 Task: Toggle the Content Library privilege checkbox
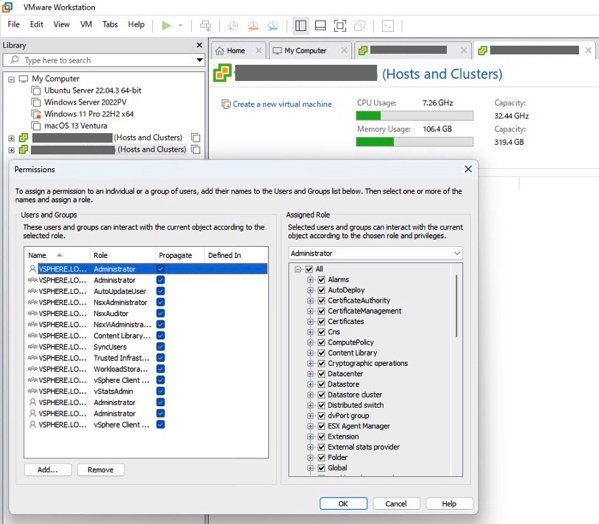coord(322,353)
